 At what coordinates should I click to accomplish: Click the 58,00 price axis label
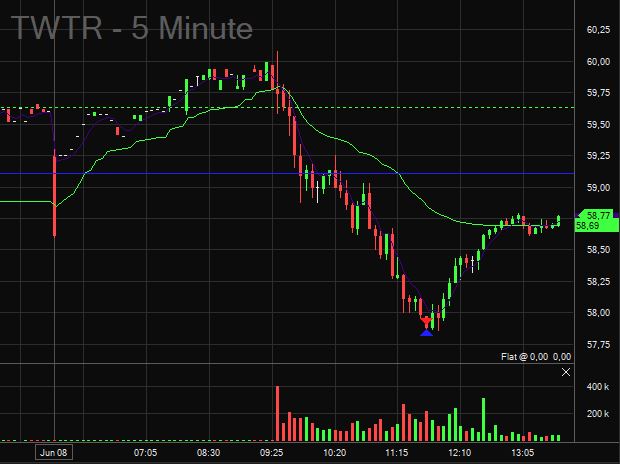(x=598, y=312)
